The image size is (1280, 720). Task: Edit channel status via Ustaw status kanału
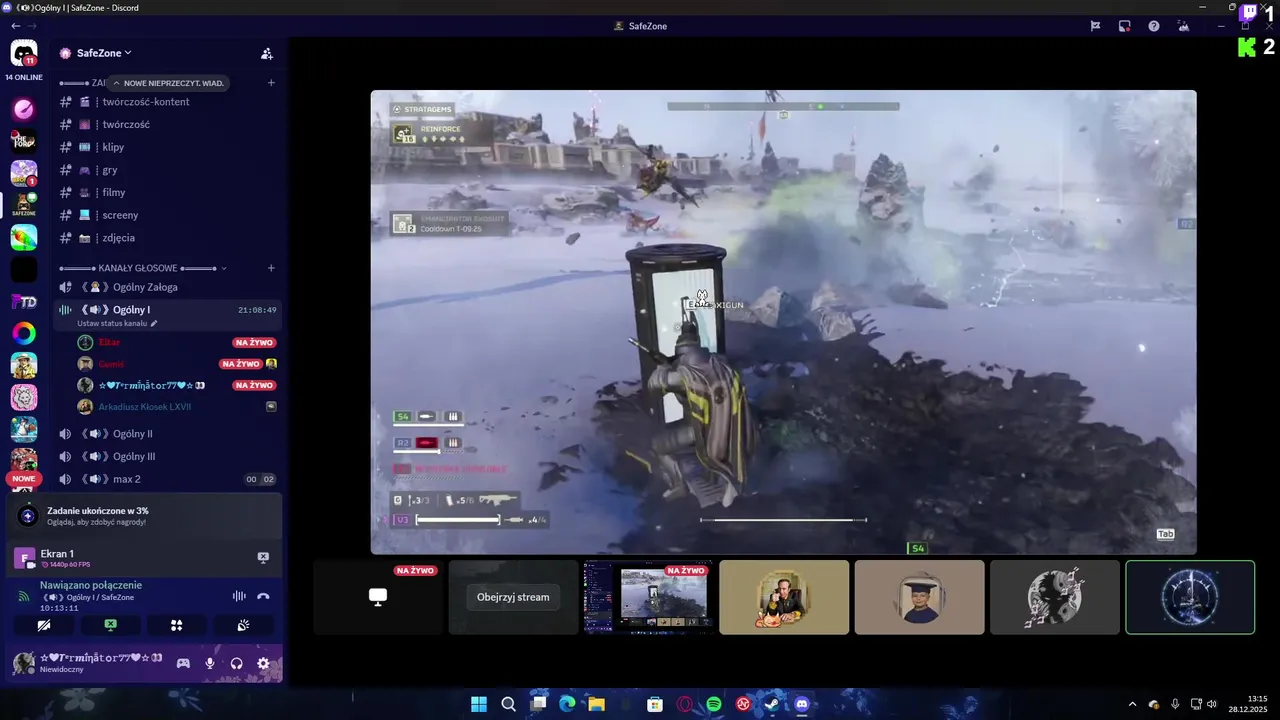[x=117, y=324]
